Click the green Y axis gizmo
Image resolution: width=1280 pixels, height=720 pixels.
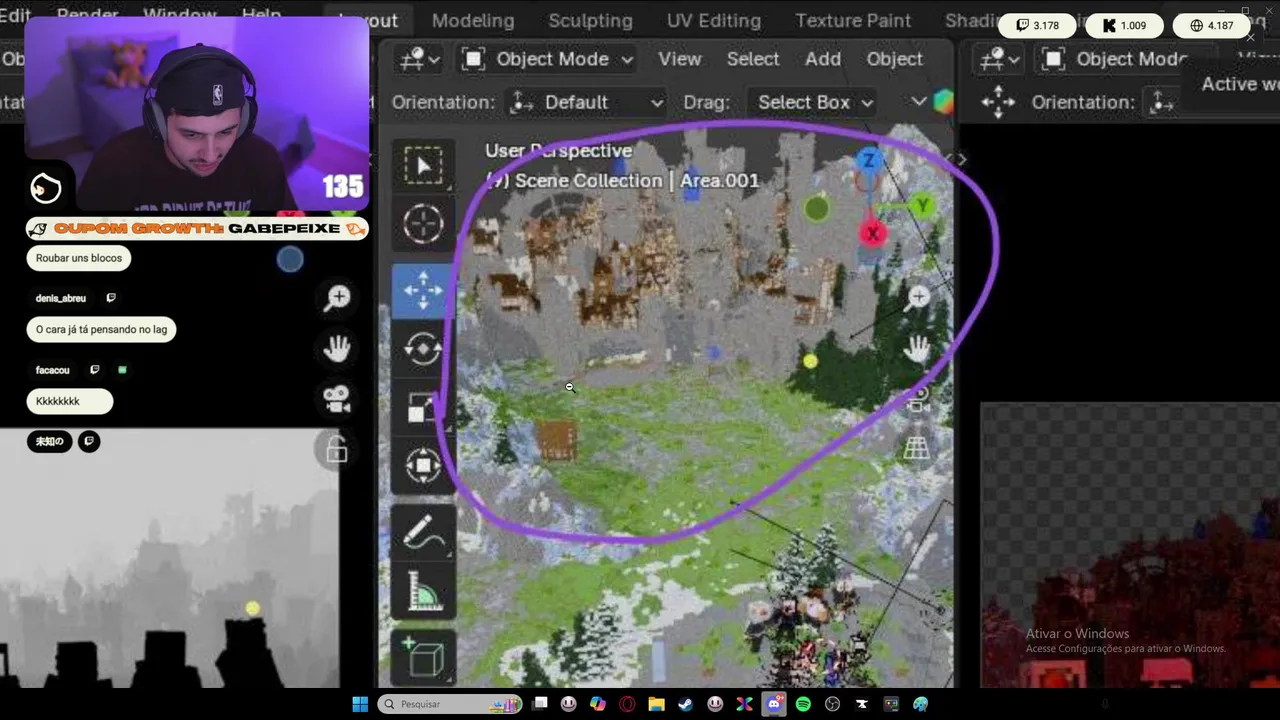pyautogui.click(x=921, y=206)
